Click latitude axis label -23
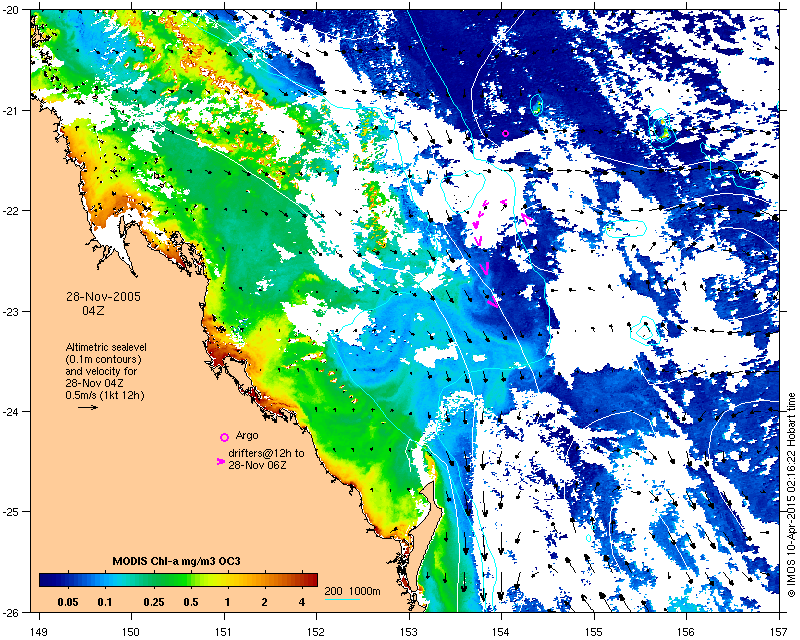This screenshot has height=640, width=800. pyautogui.click(x=12, y=311)
